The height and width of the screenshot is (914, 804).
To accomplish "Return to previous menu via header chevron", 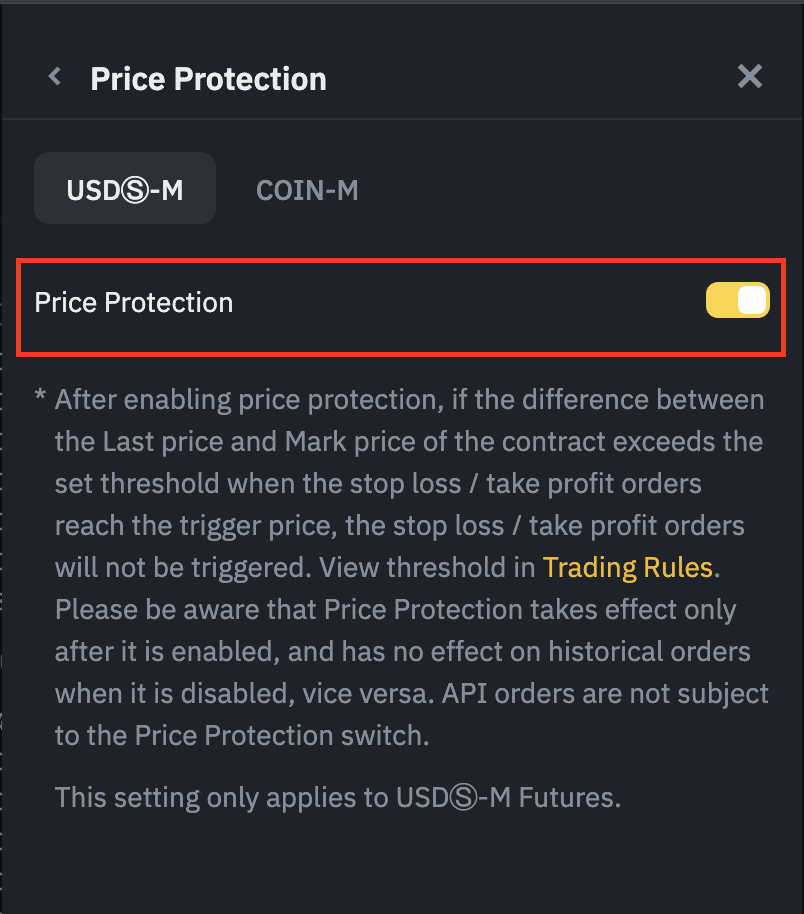I will click(x=55, y=77).
